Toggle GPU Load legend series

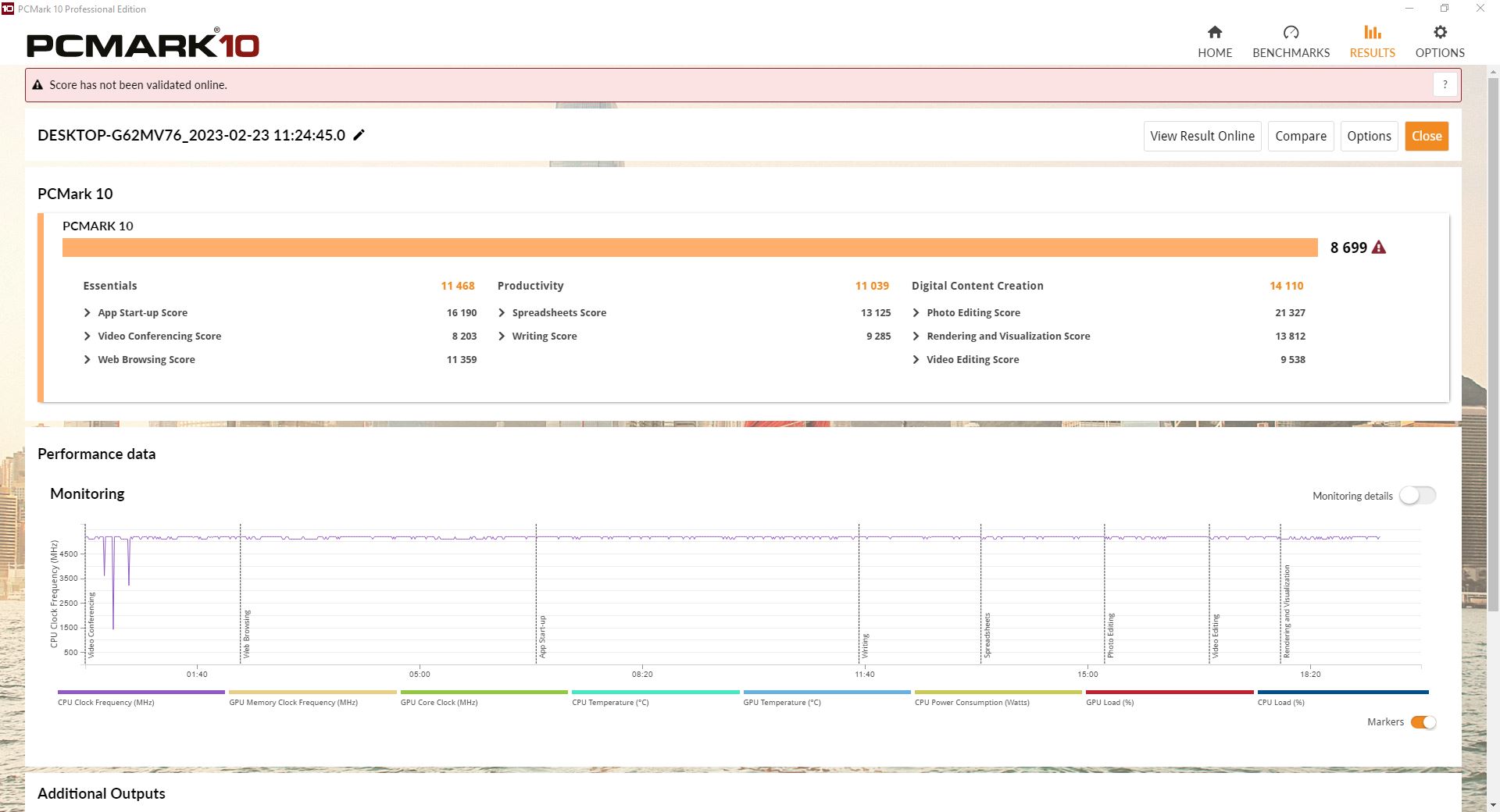1170,696
